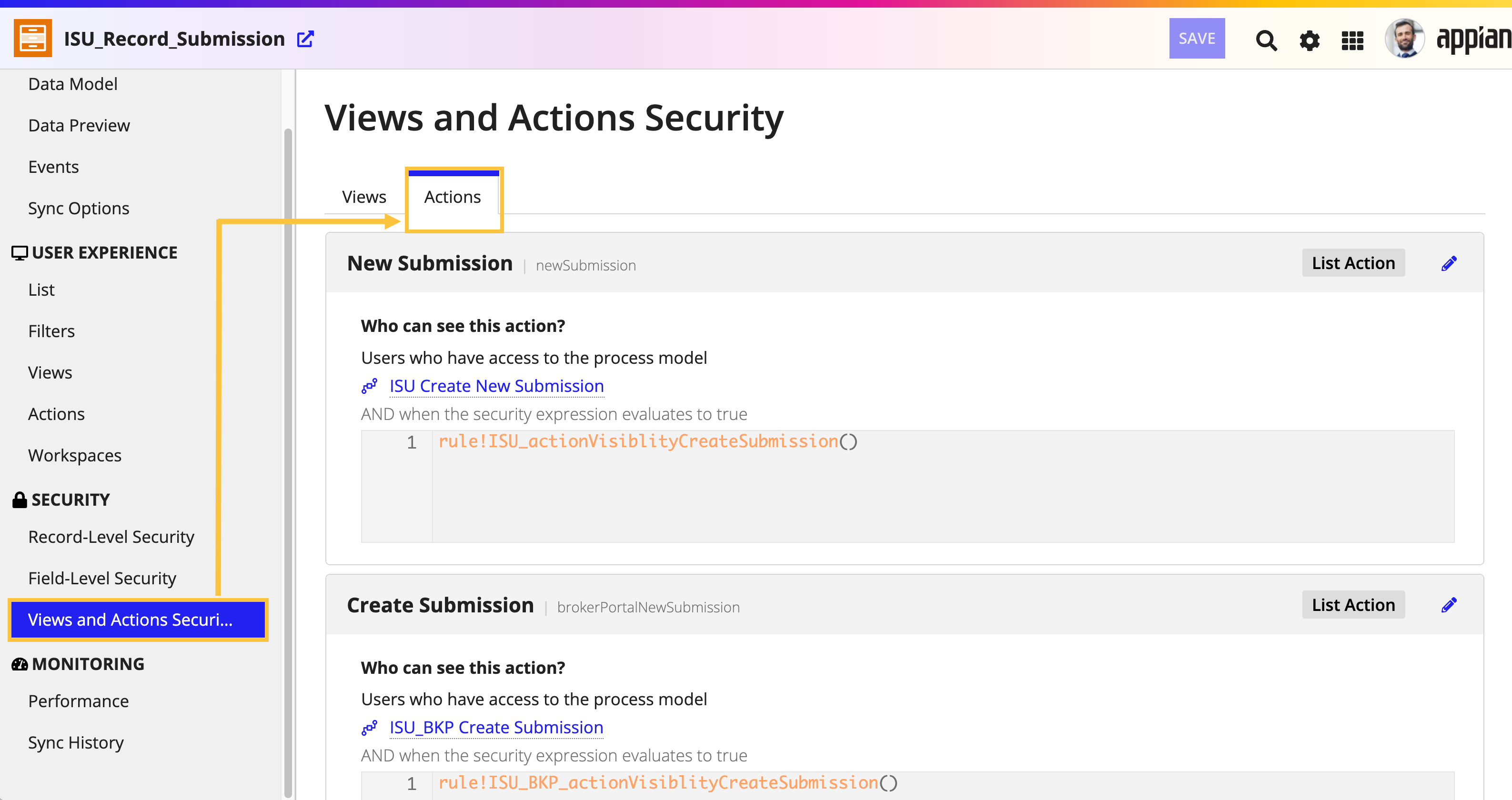Click the newSubmission action key text
Screen dimensions: 1512x800
(586, 266)
